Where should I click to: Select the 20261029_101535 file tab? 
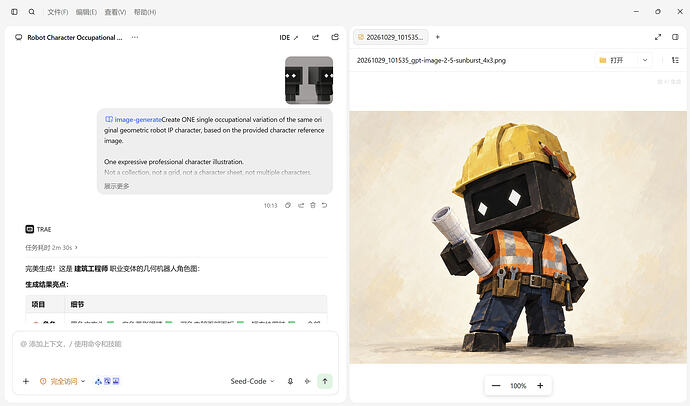coord(391,37)
